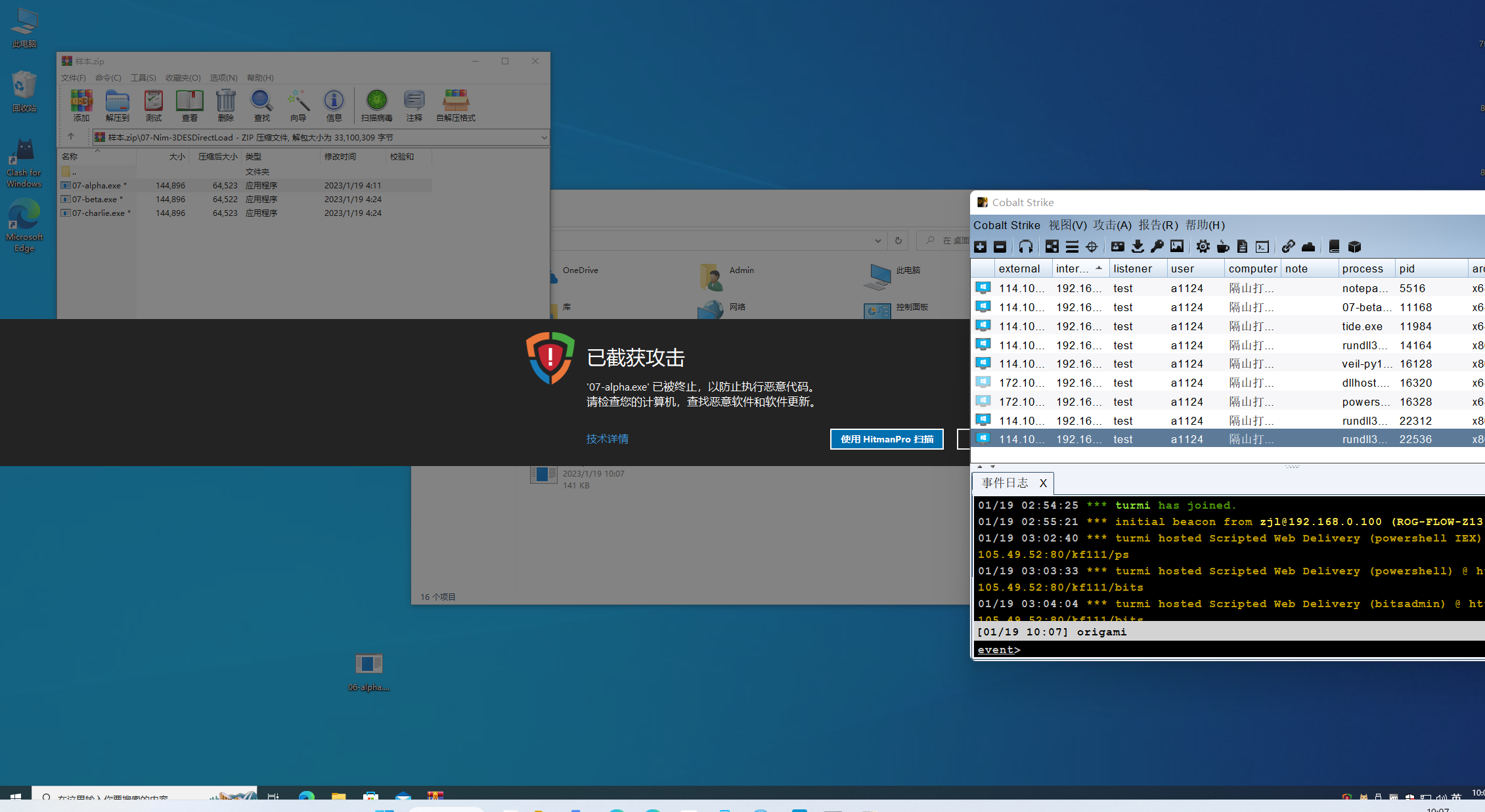Switch to pivot graph view icon

pos(1052,247)
